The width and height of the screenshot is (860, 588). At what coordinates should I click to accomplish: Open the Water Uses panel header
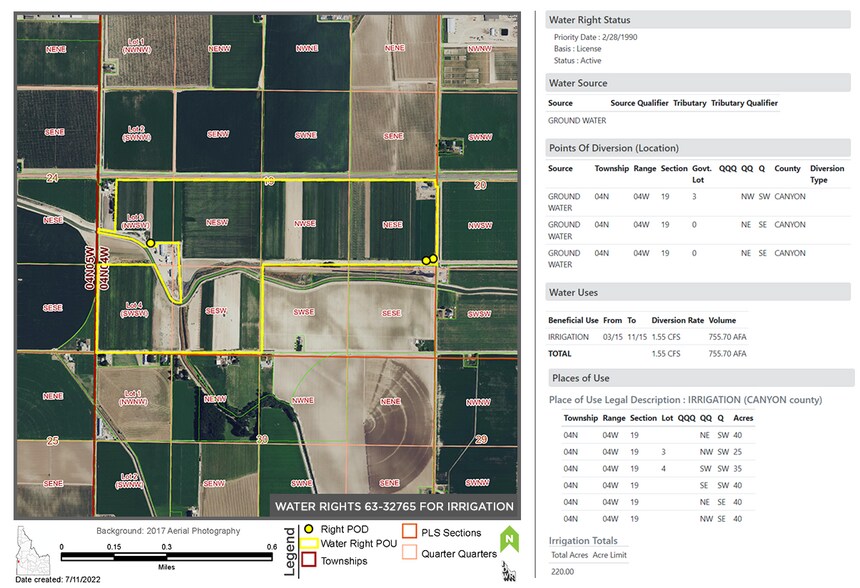[572, 292]
